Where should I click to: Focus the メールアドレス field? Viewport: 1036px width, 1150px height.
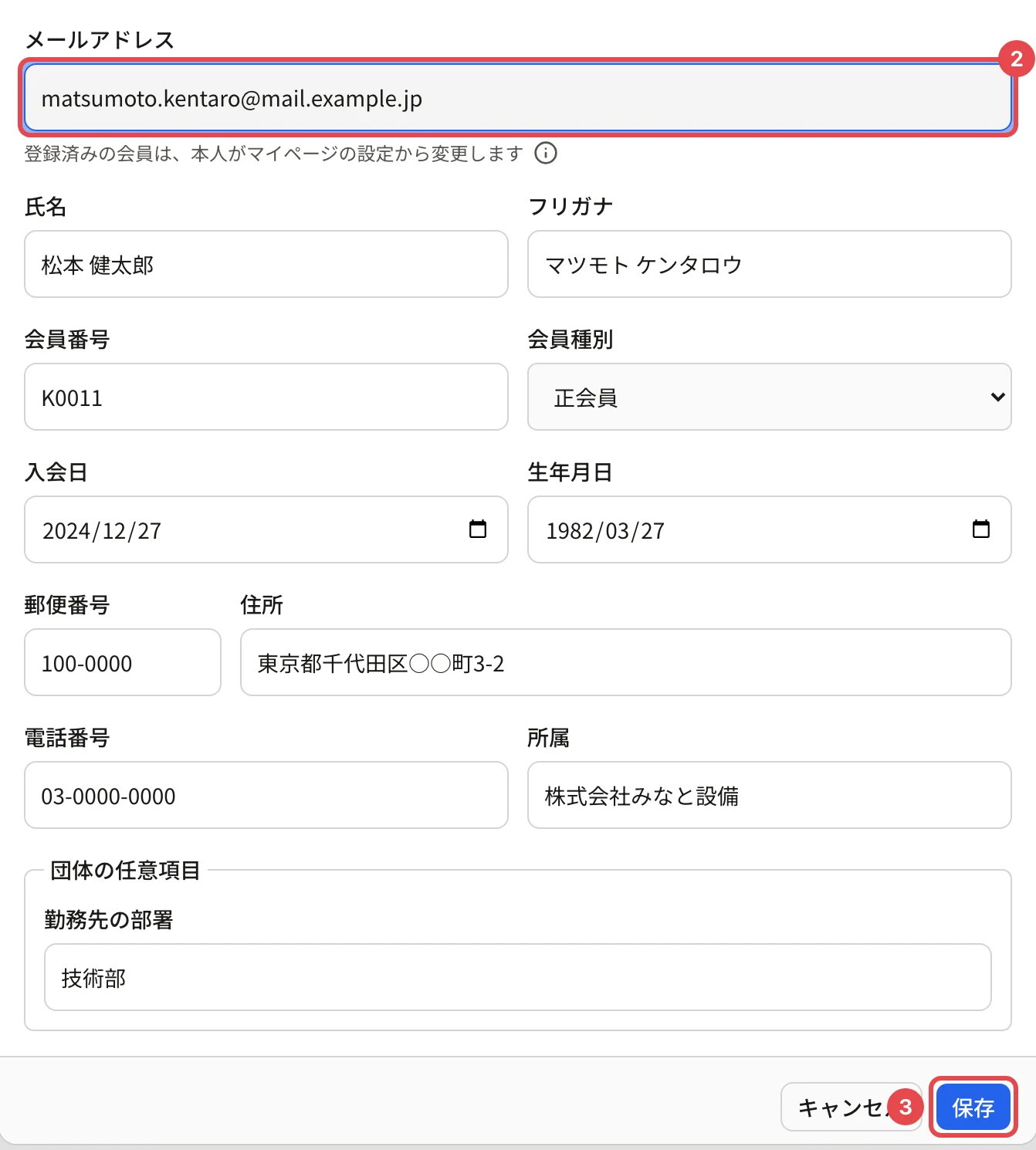518,98
